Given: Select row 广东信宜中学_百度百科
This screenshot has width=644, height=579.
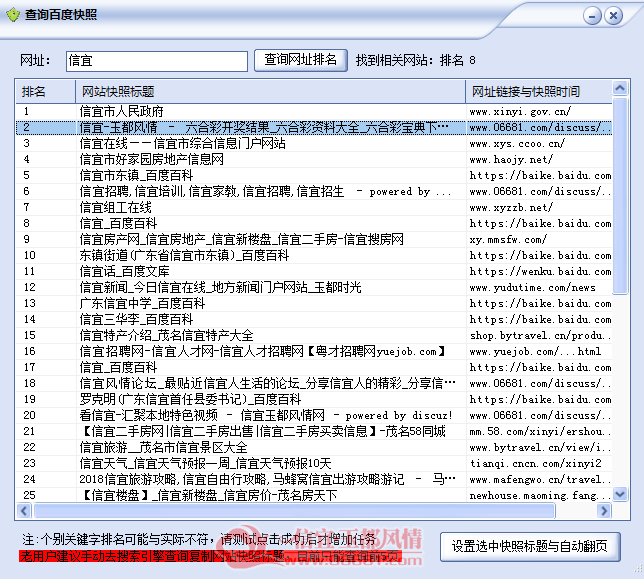Looking at the screenshot, I should click(x=314, y=303).
